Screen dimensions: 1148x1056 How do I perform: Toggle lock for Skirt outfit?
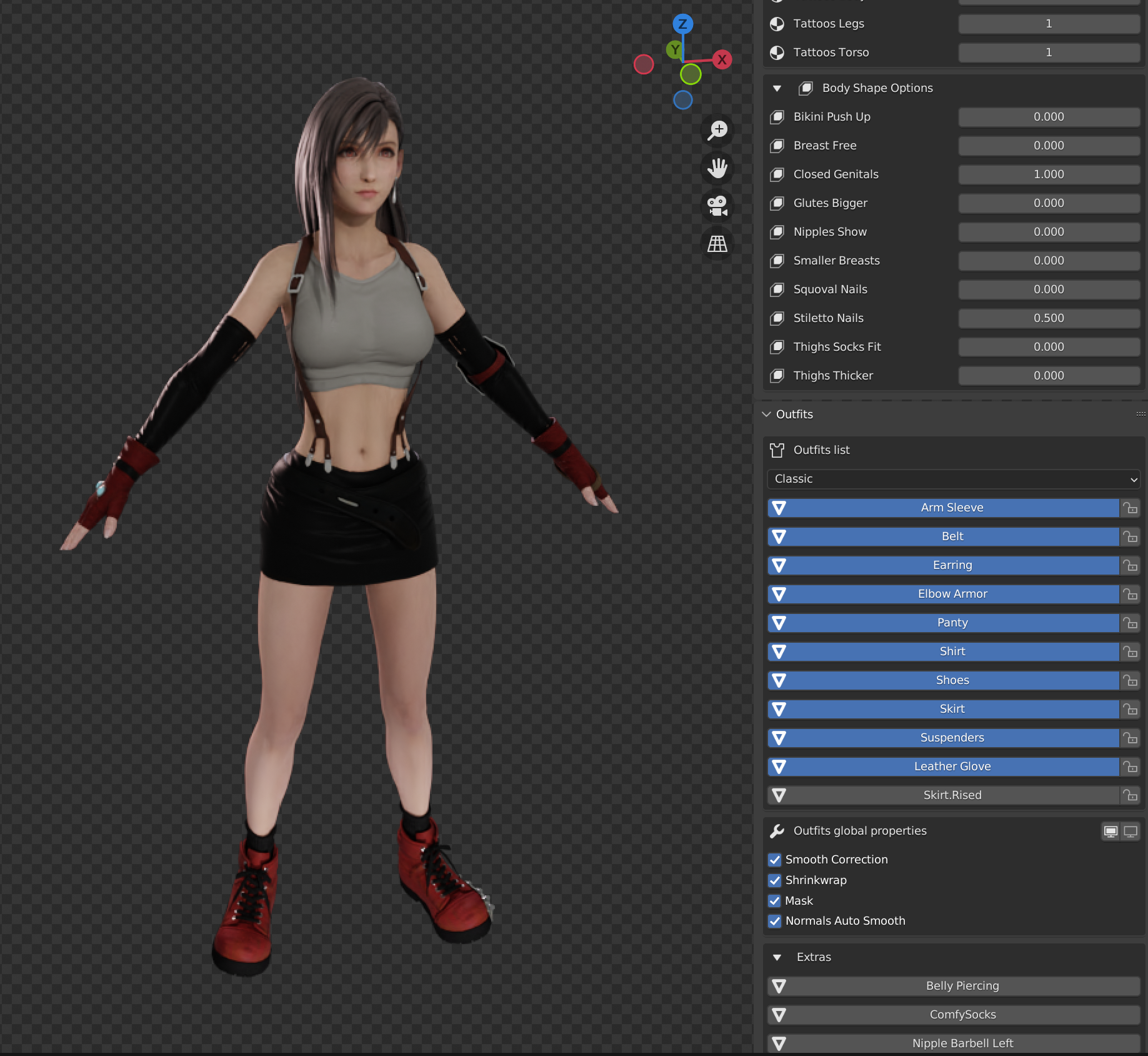tap(1130, 709)
